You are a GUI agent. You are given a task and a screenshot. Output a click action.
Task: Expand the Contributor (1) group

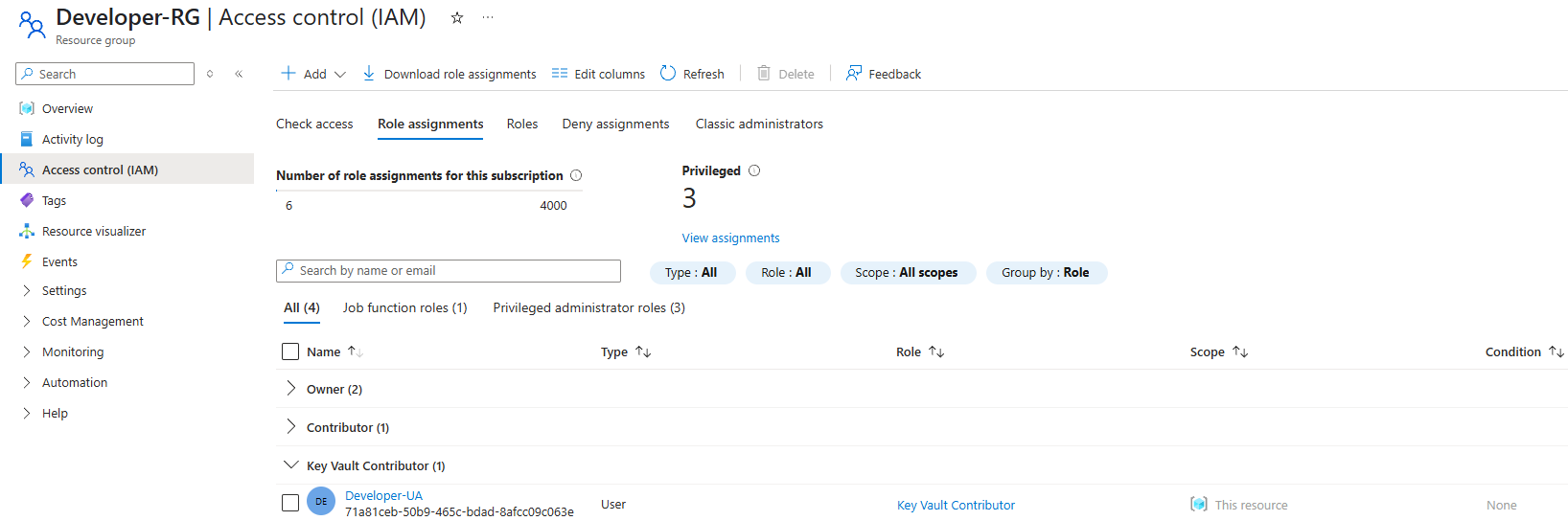[x=291, y=426]
